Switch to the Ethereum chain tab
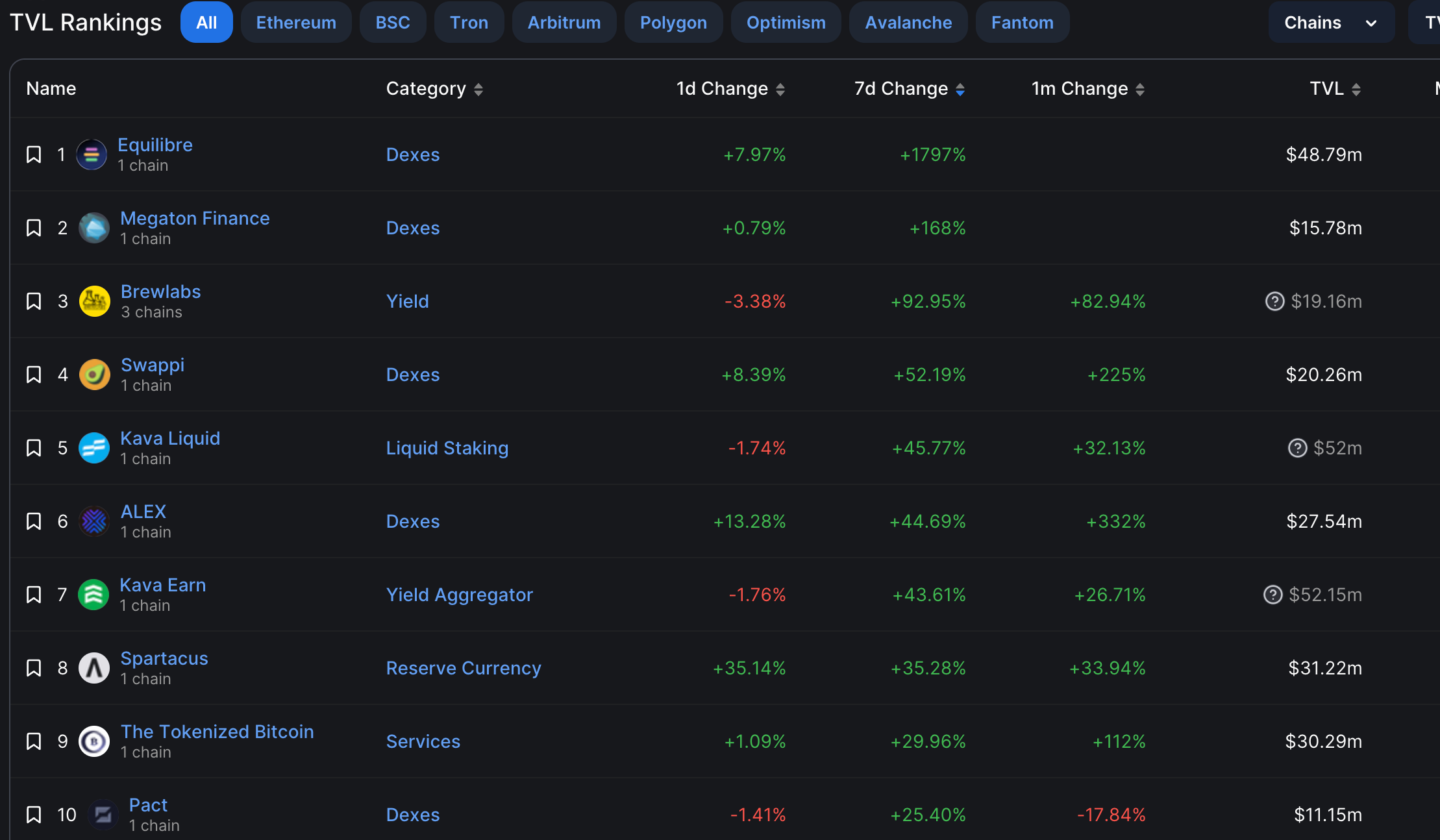Image resolution: width=1440 pixels, height=840 pixels. click(296, 23)
